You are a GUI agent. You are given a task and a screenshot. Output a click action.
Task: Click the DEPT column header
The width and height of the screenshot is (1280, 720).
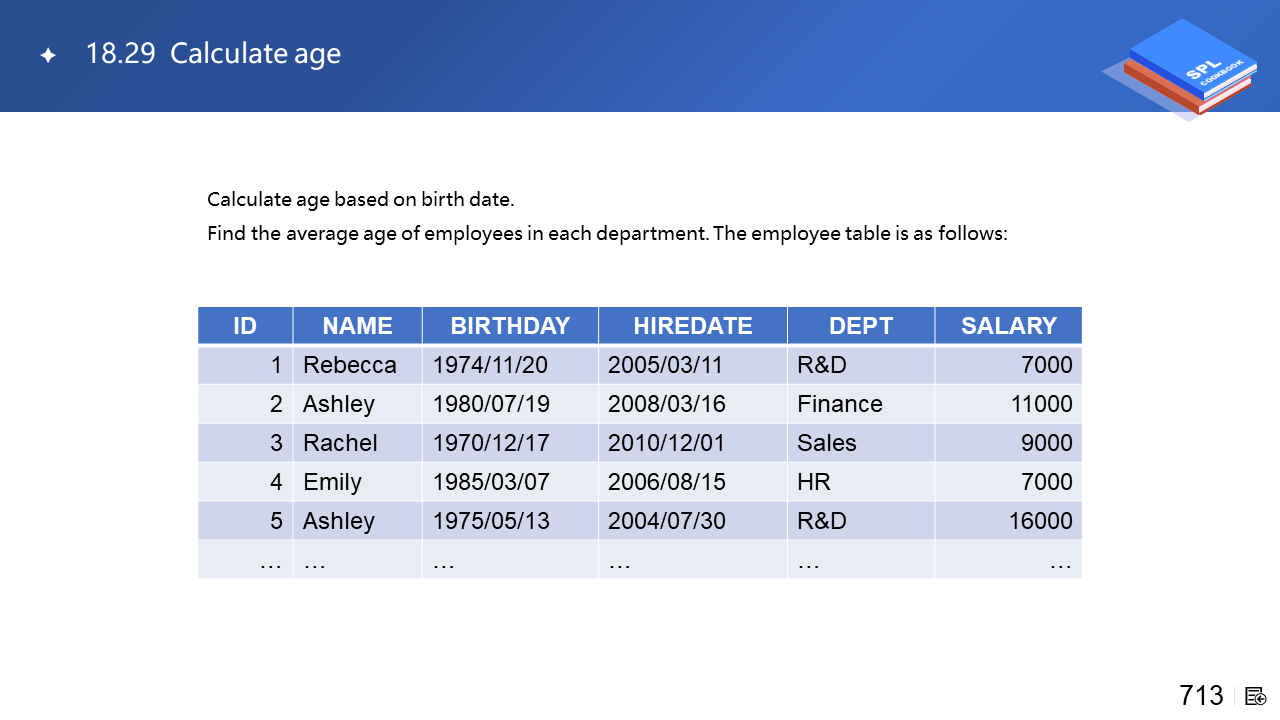pyautogui.click(x=860, y=326)
